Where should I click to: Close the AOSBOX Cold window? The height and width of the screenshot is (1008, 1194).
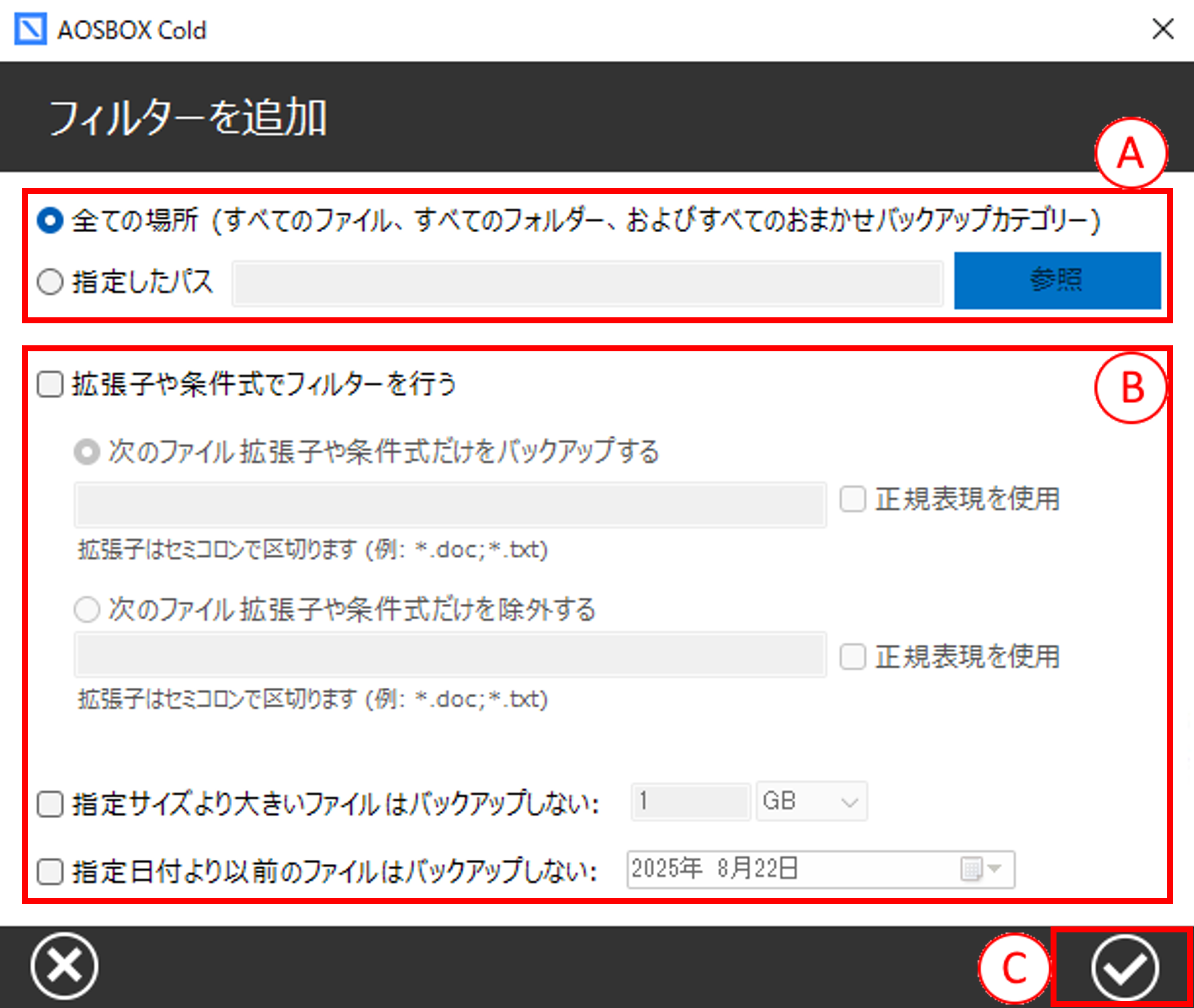click(x=1162, y=29)
